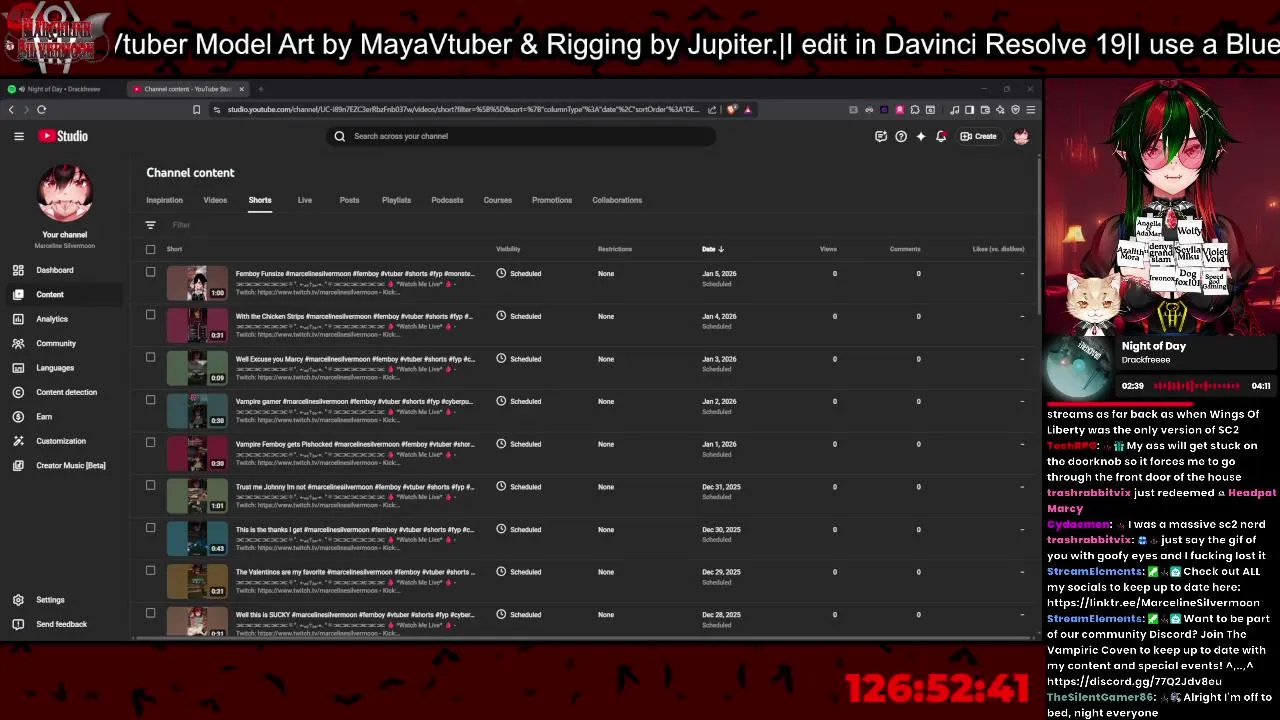1280x720 pixels.
Task: Open the Help question mark icon
Action: [x=901, y=136]
